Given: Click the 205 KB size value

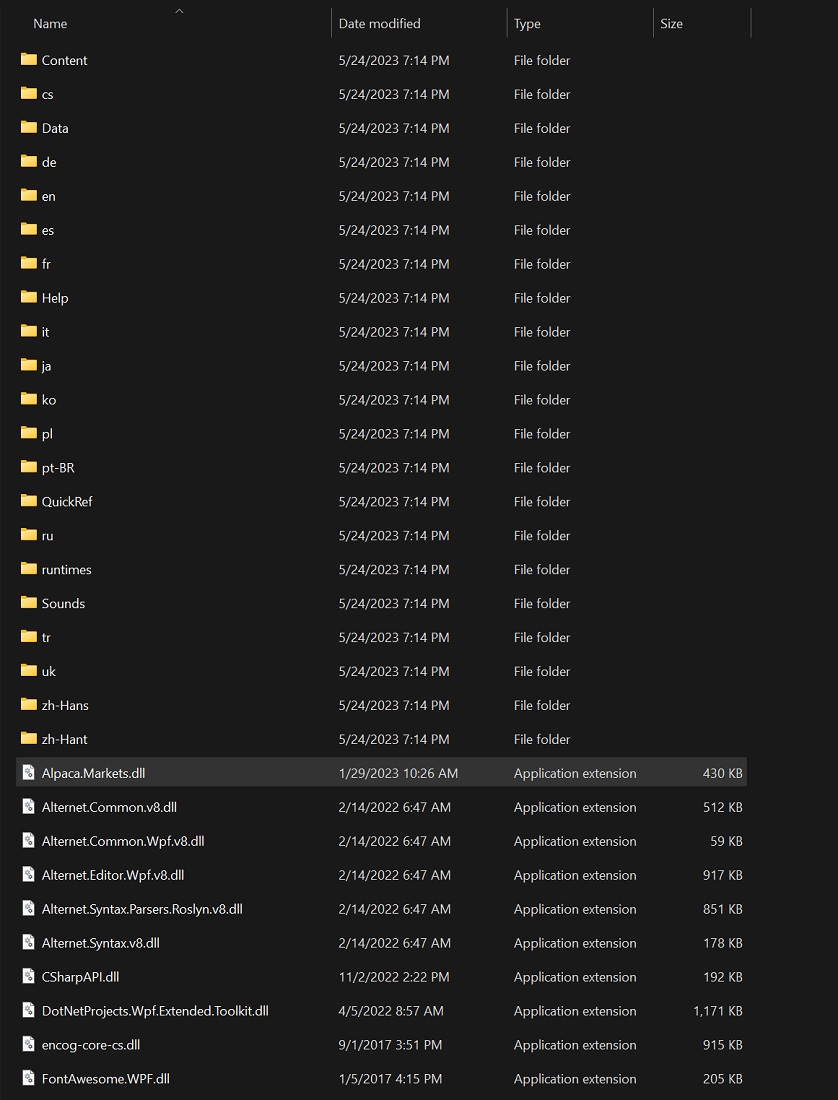Looking at the screenshot, I should [x=722, y=1079].
